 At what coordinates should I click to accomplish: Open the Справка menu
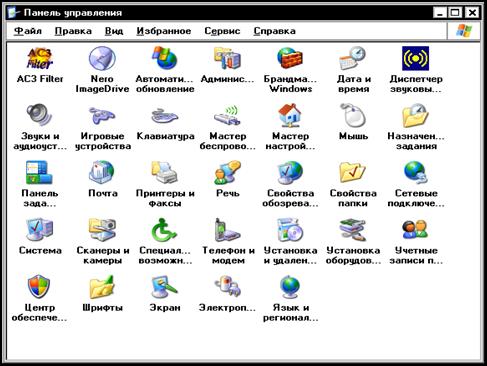[275, 31]
